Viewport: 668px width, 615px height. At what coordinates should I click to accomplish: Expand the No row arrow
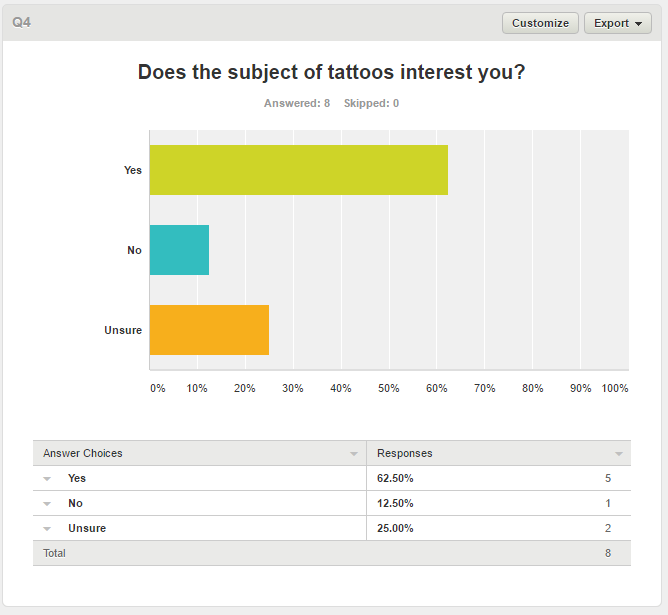[x=47, y=504]
